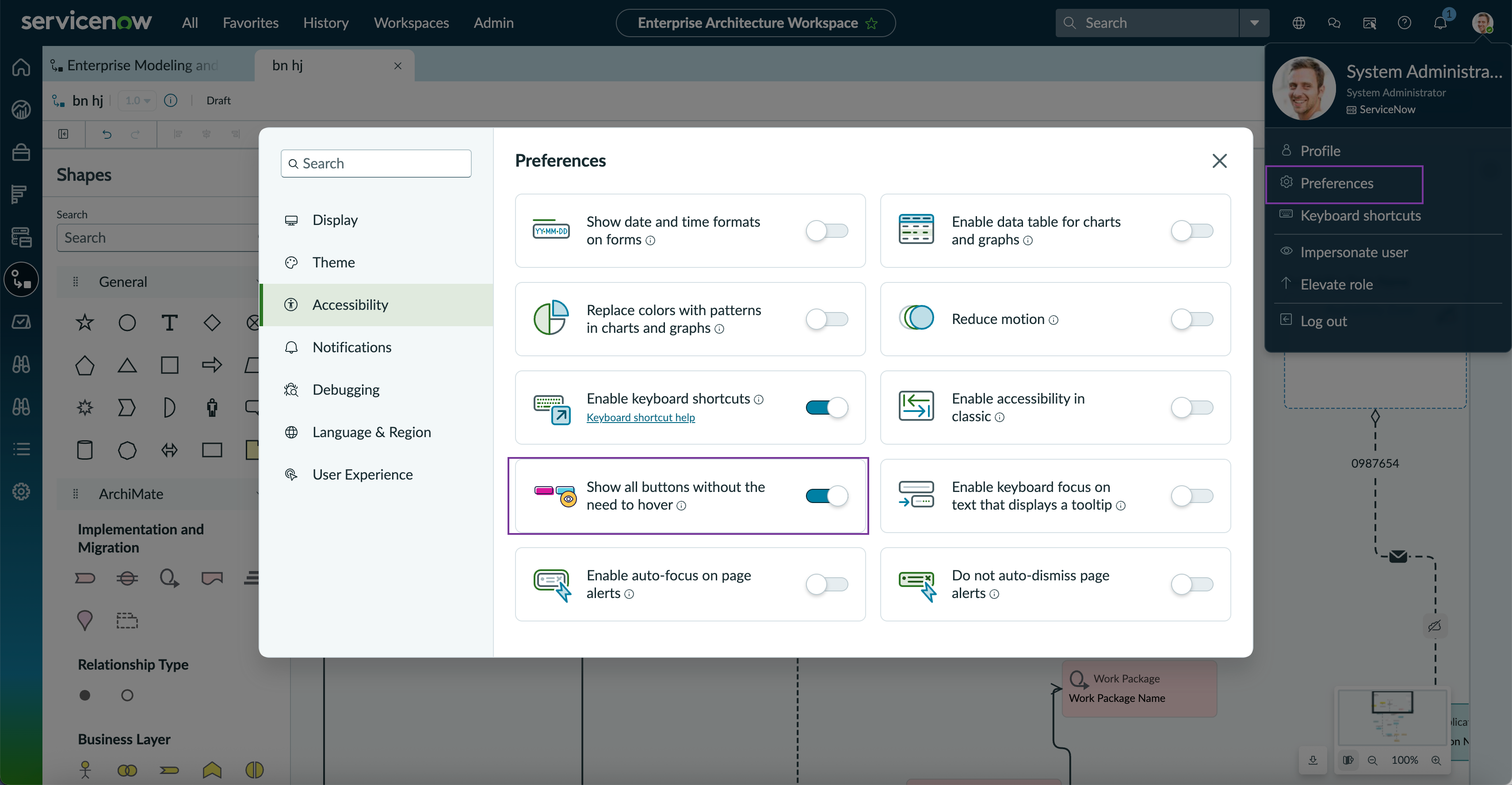
Task: Select the Debugging preferences category
Action: pyautogui.click(x=376, y=389)
